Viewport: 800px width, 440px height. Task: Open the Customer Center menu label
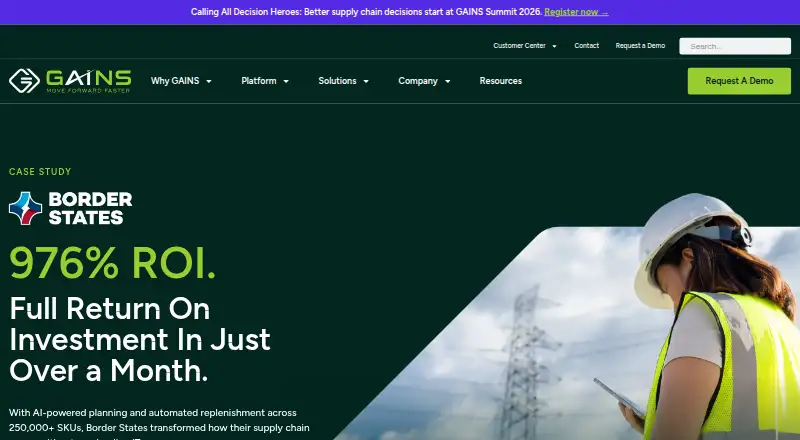click(519, 45)
